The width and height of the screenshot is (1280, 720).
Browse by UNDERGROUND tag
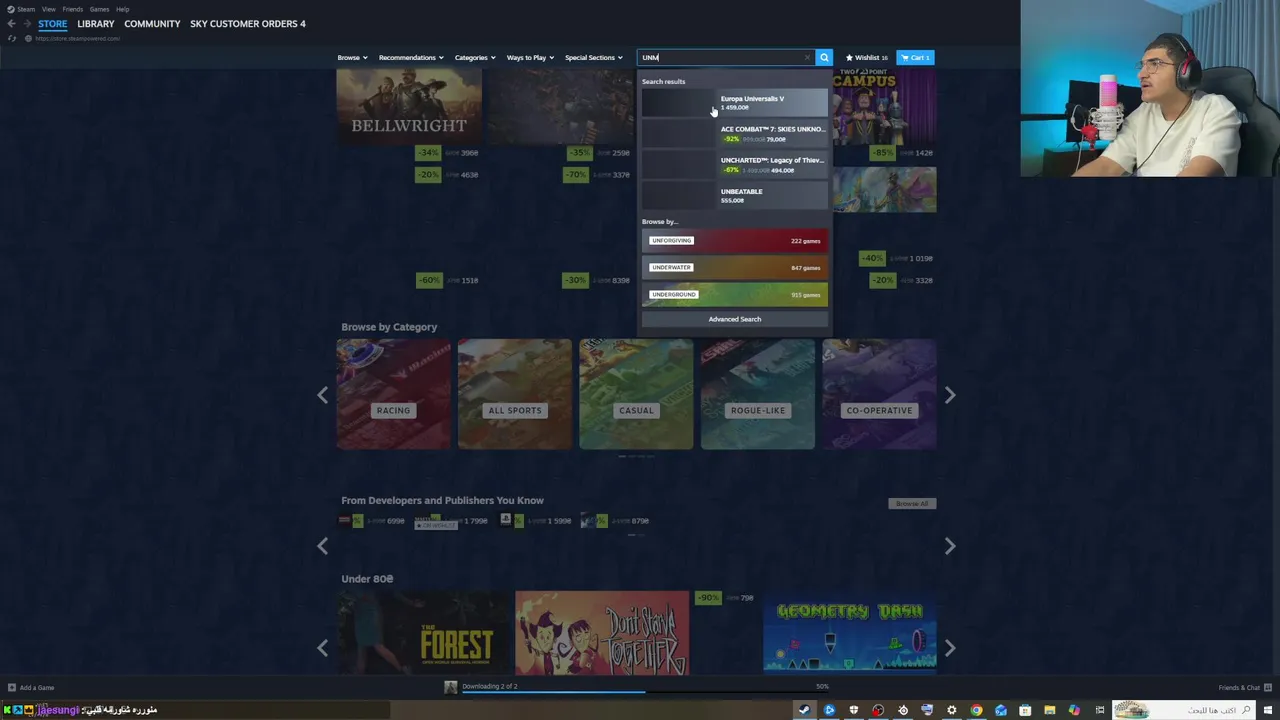pos(735,294)
